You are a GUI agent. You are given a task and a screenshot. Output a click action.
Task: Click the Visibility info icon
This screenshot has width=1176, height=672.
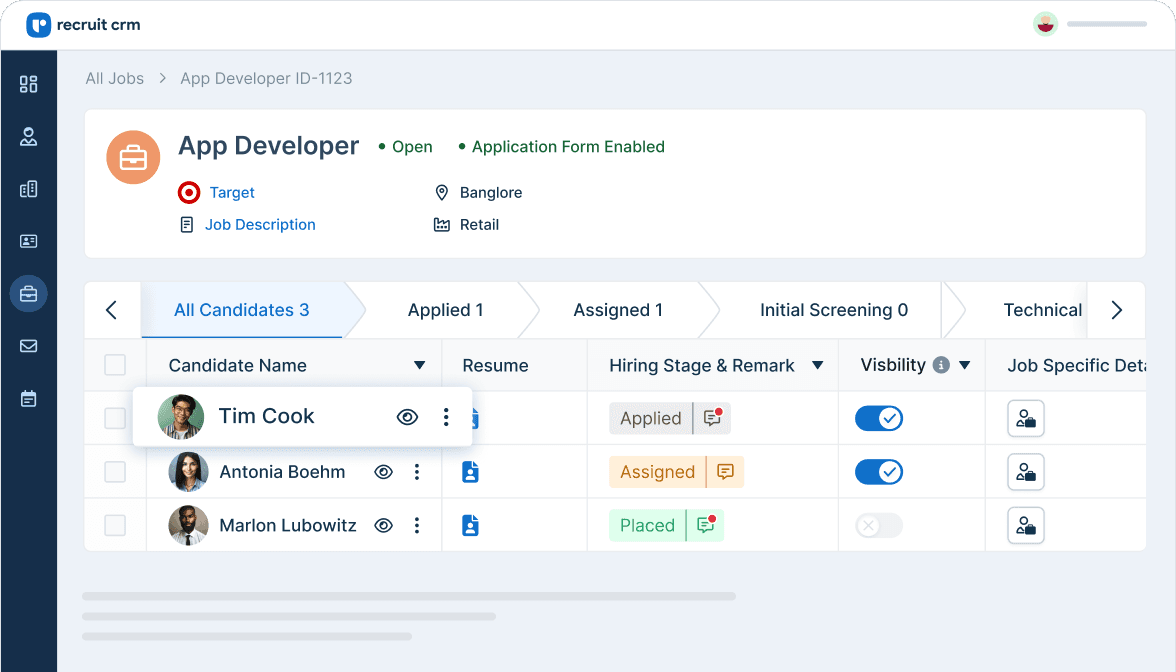click(940, 365)
